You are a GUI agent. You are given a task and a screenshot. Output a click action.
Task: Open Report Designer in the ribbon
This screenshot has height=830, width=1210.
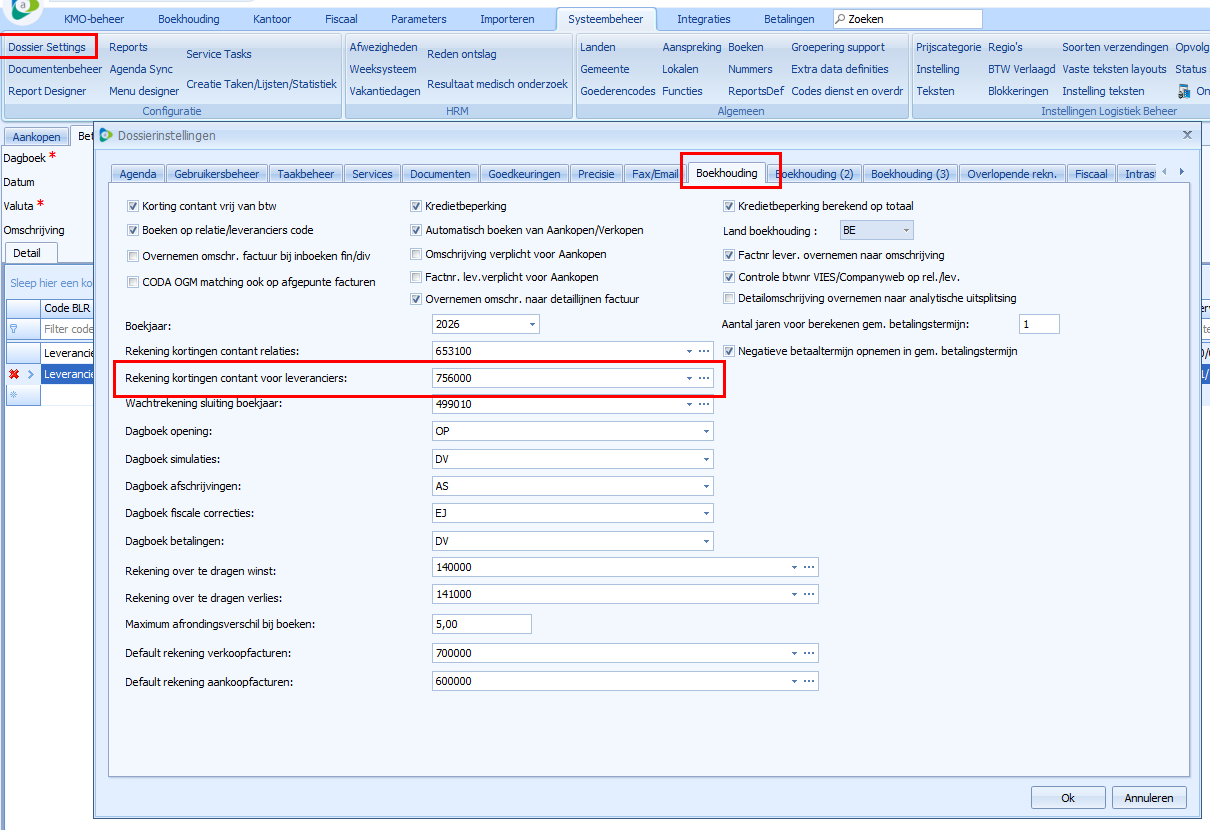click(47, 91)
